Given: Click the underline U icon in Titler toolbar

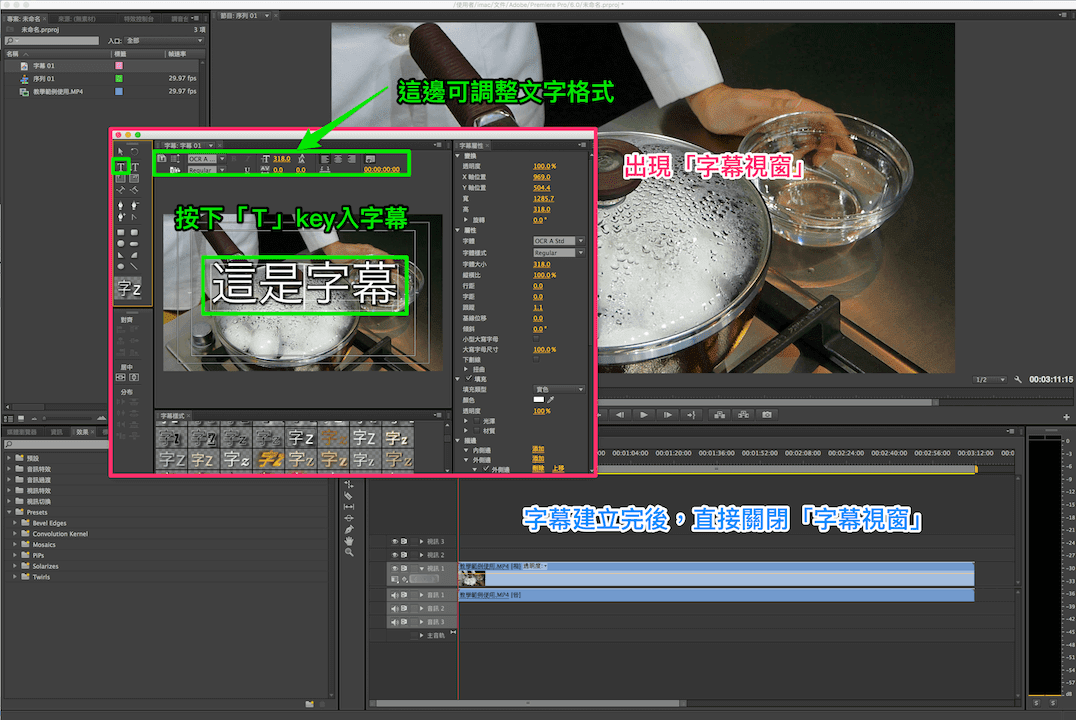Looking at the screenshot, I should (x=248, y=170).
